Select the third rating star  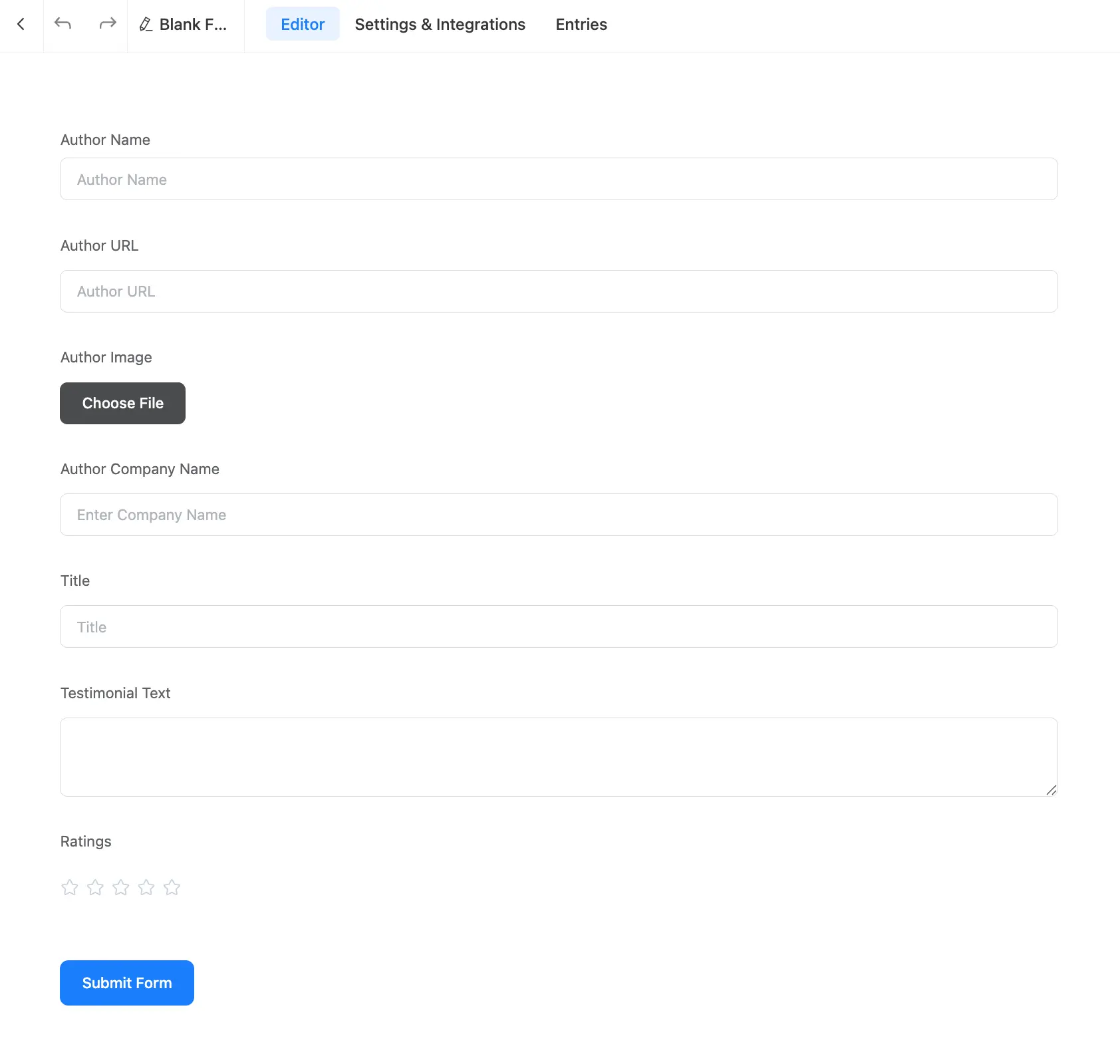(121, 887)
